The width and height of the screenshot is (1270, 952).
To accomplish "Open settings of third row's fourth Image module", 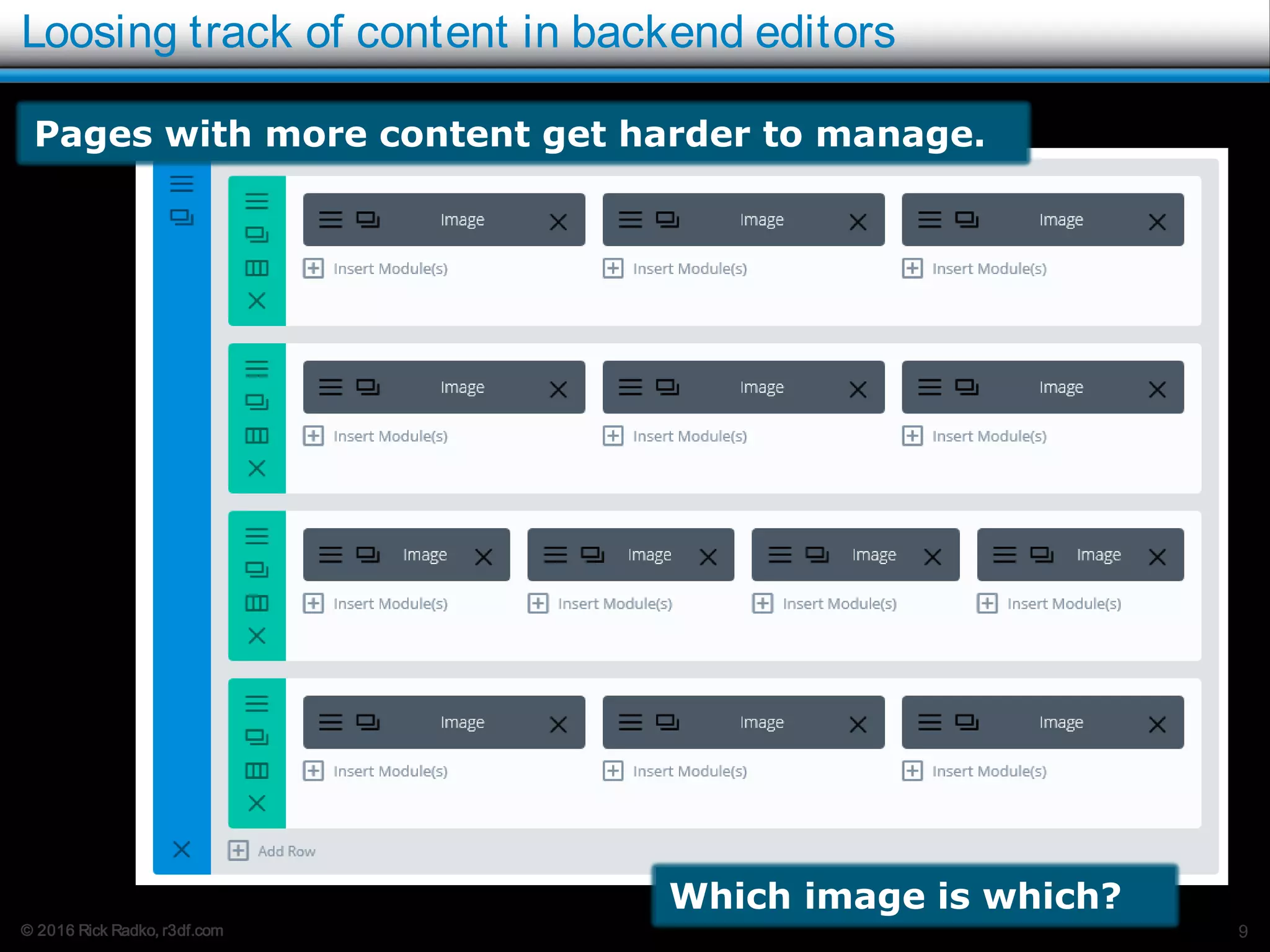I will (x=1005, y=554).
